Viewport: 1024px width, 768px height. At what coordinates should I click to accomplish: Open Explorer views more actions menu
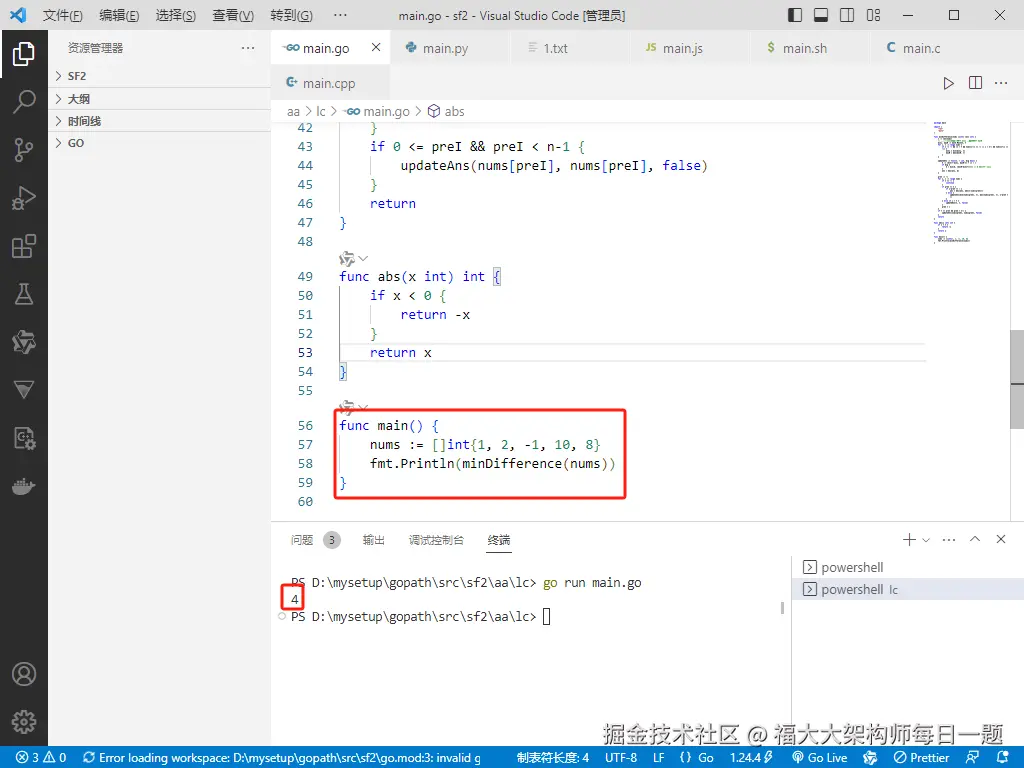pyautogui.click(x=248, y=48)
